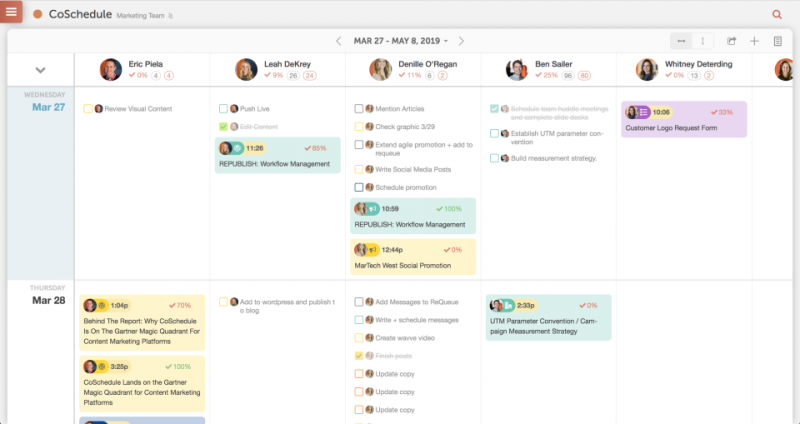Click Ben Sailer's avatar
This screenshot has width=800, height=424.
pyautogui.click(x=516, y=69)
